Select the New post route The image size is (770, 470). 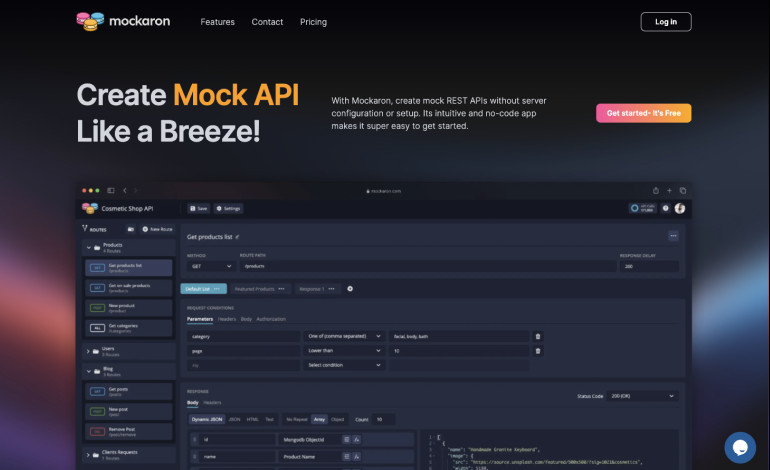click(x=129, y=412)
